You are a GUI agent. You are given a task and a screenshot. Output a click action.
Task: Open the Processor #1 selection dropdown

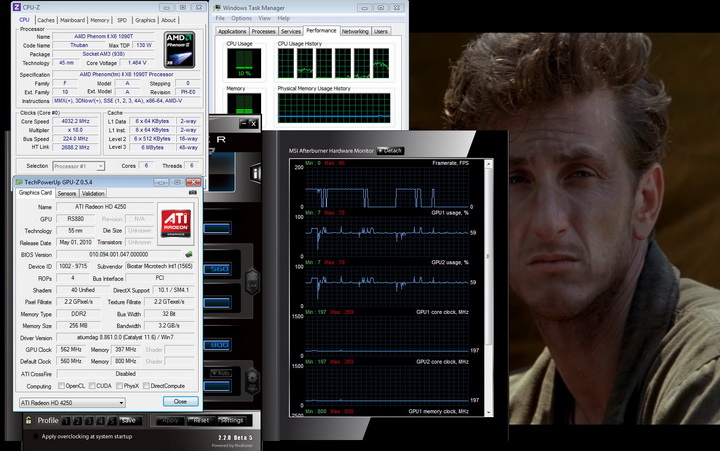point(79,166)
